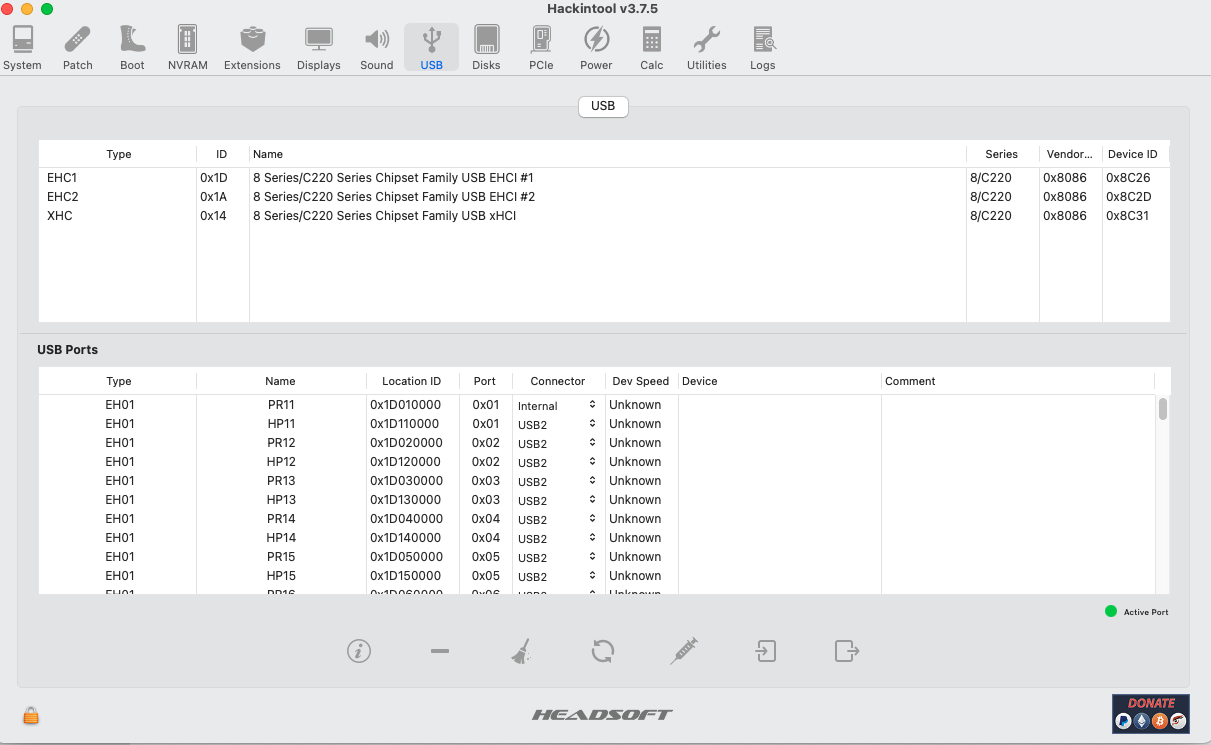Click the Comment cell for PR11
Viewport: 1211px width, 745px height.
coord(1017,405)
